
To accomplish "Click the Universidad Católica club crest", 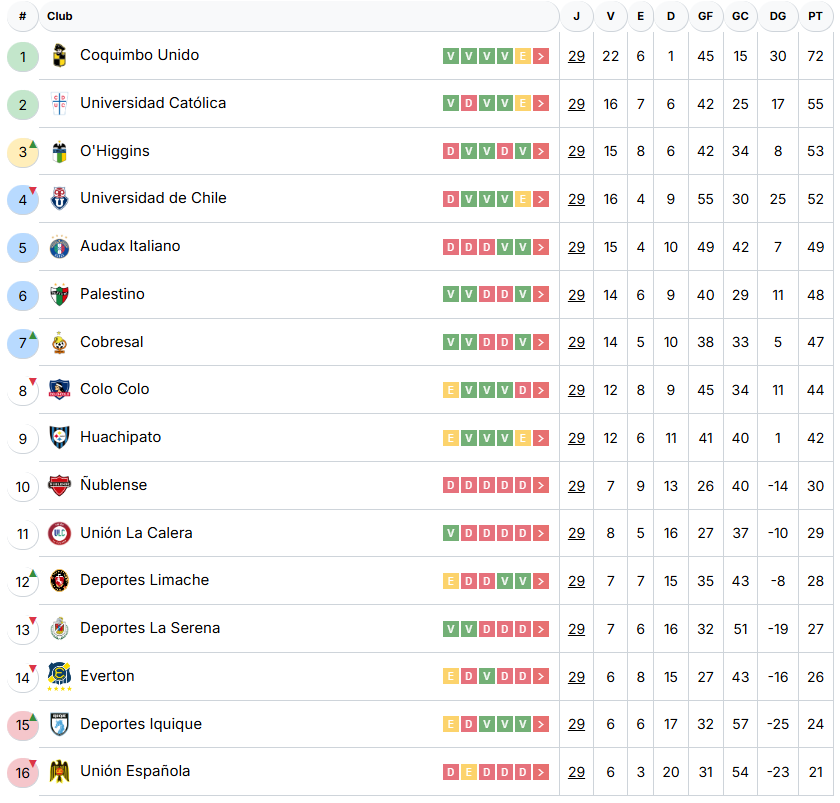I will click(x=60, y=104).
